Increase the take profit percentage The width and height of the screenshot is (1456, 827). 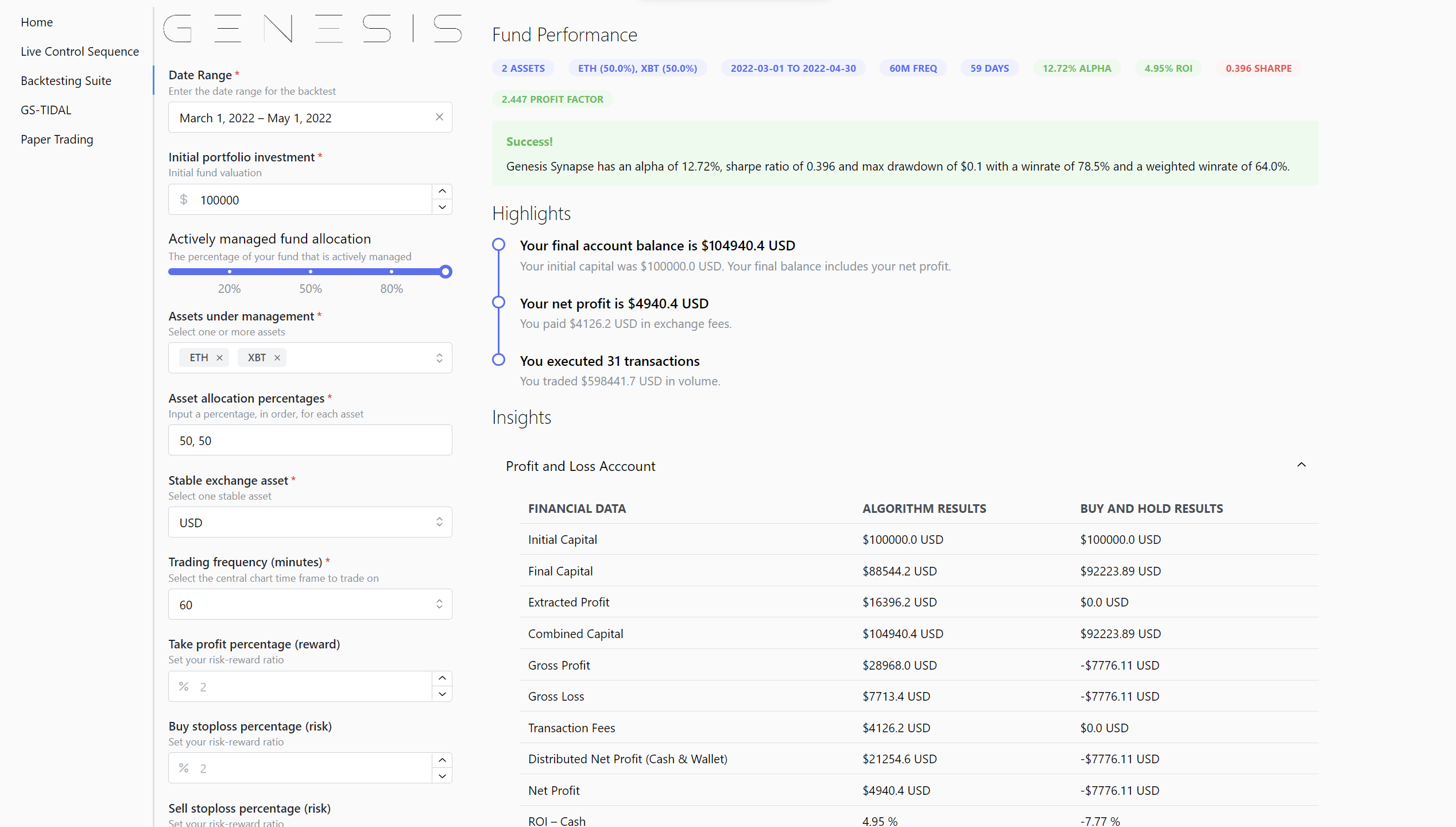click(442, 678)
